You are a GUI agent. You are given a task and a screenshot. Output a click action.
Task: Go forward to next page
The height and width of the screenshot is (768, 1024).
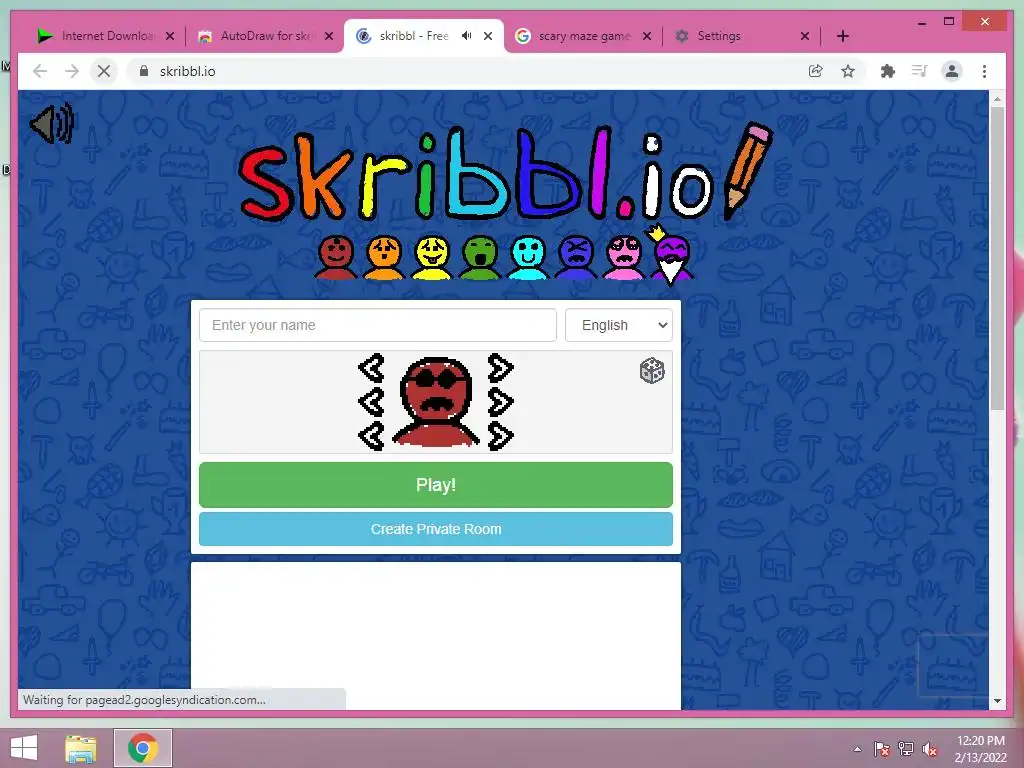tap(71, 71)
